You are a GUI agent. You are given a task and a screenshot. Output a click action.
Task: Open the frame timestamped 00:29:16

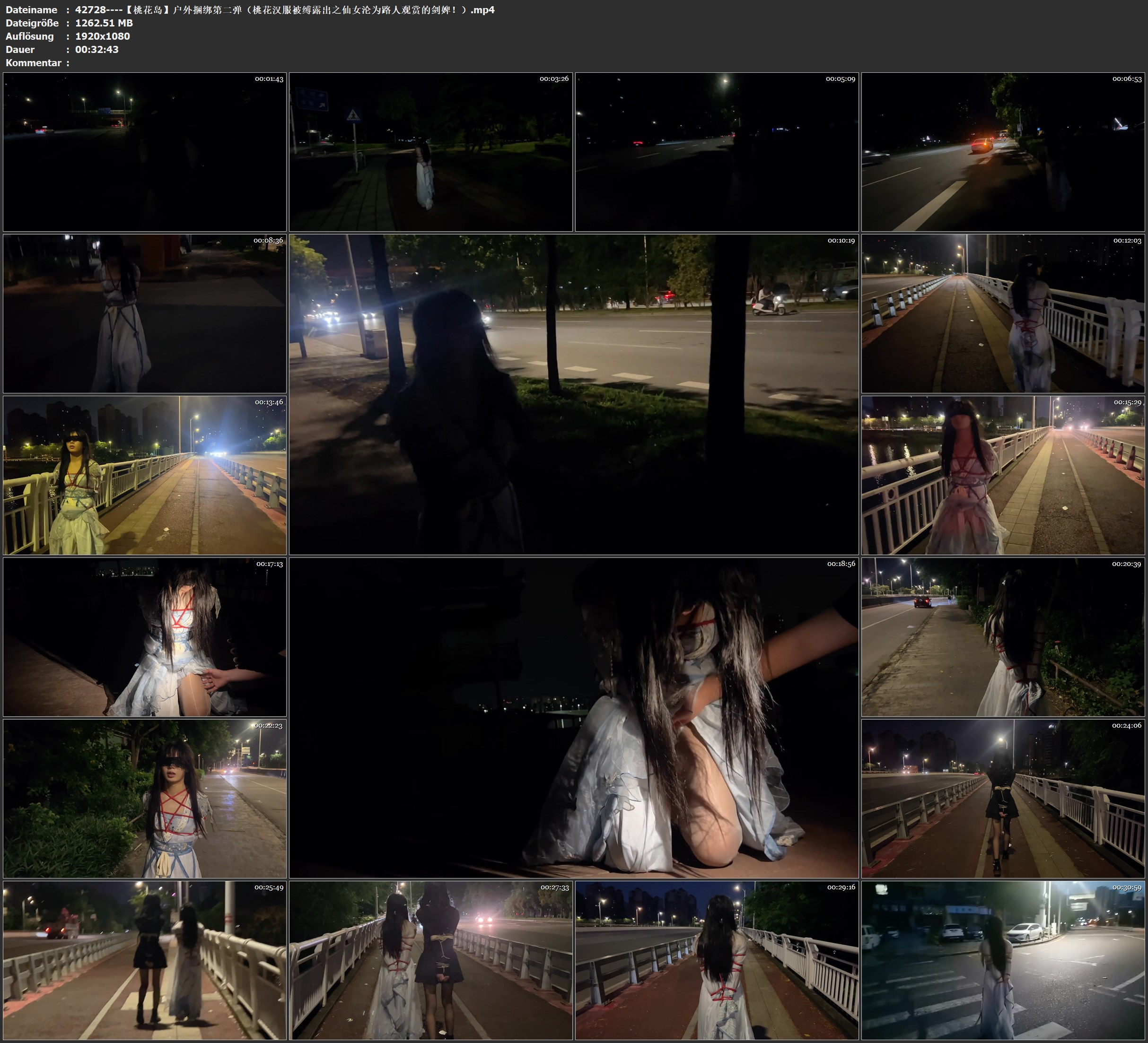point(717,960)
